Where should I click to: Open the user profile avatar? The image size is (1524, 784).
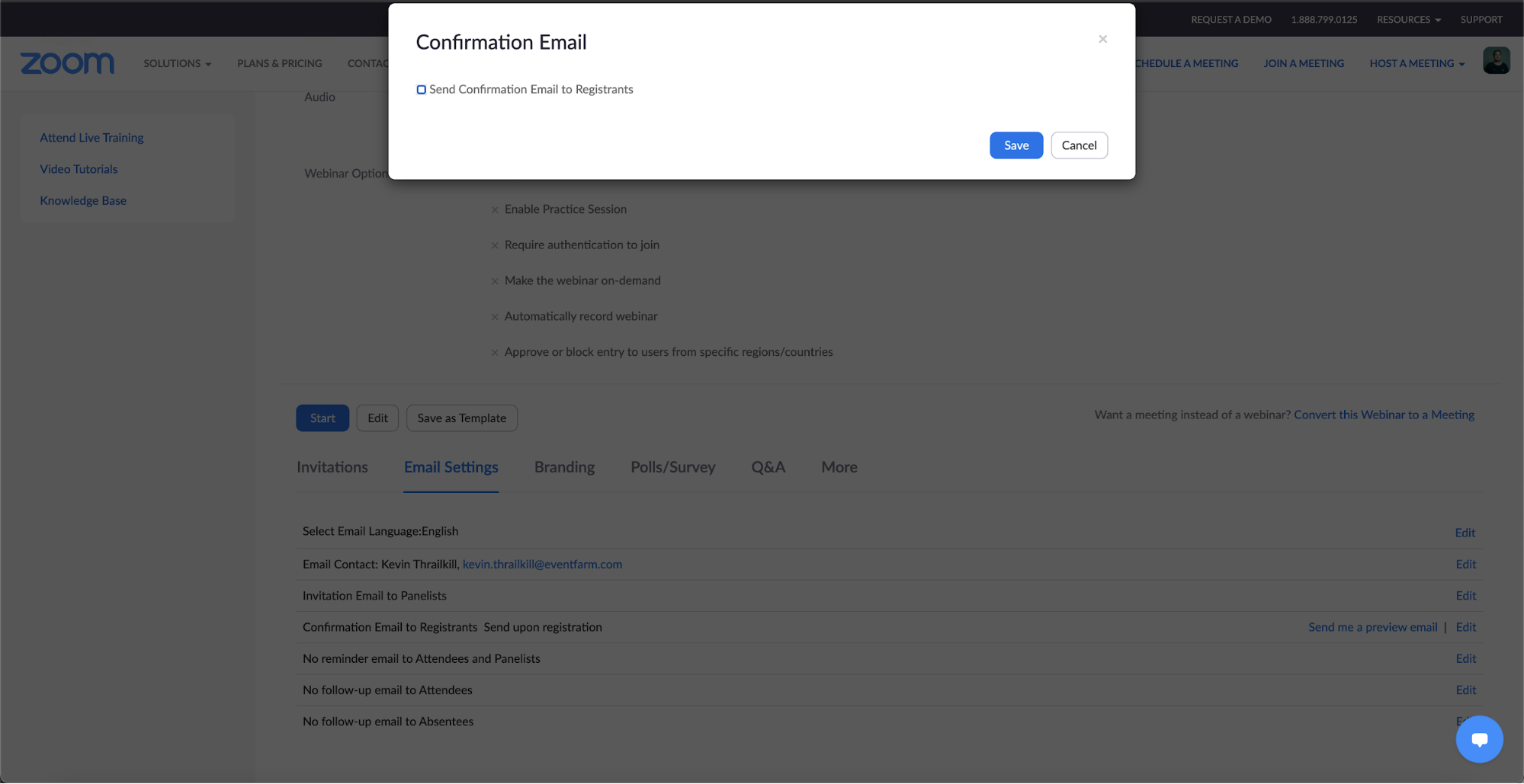(x=1496, y=60)
